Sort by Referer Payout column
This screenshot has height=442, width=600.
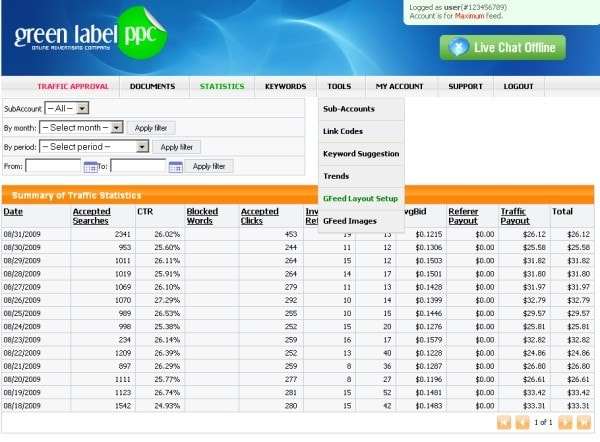(463, 216)
